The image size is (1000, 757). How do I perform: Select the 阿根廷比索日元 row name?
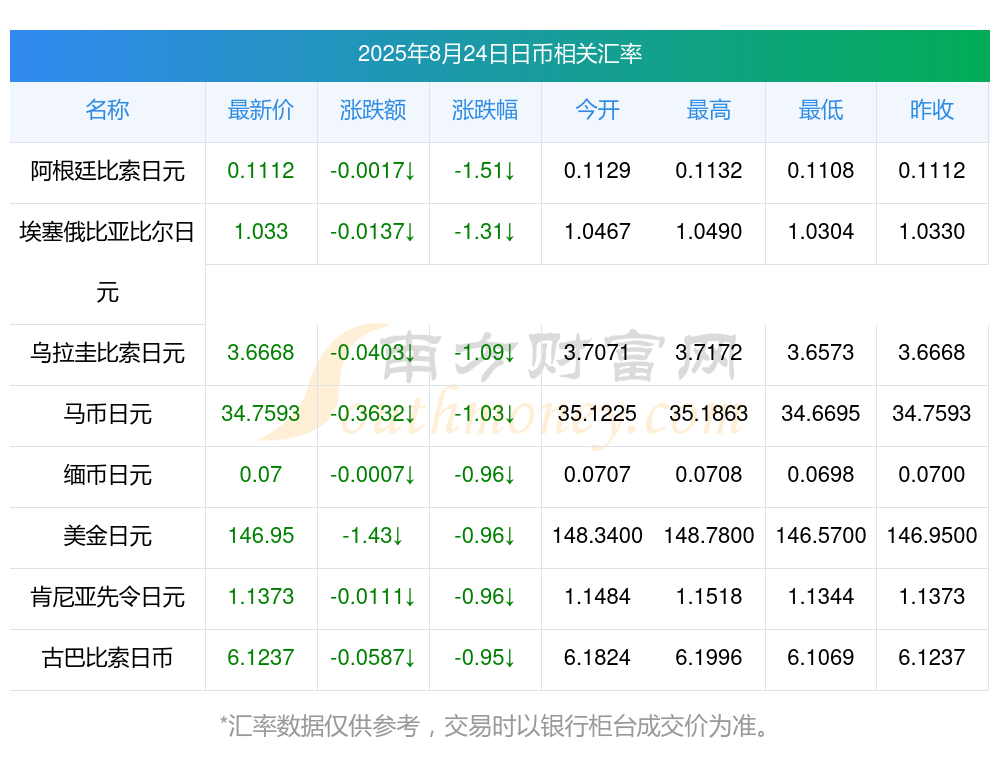[107, 171]
